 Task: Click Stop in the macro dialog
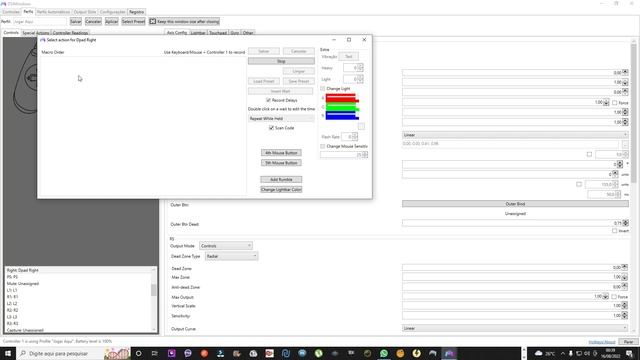[x=281, y=61]
